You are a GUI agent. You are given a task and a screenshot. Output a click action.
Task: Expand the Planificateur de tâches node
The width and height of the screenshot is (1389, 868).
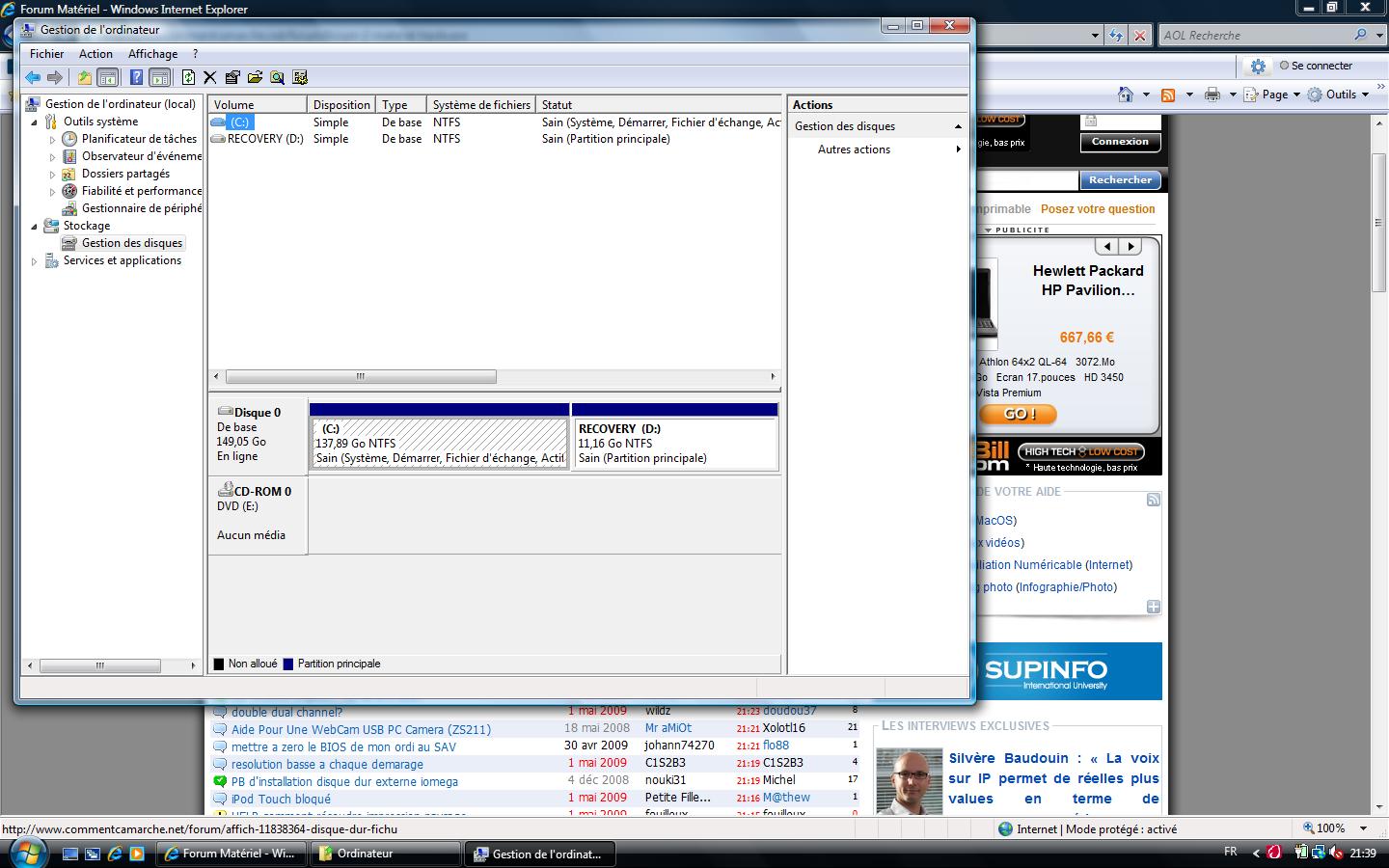(53, 140)
